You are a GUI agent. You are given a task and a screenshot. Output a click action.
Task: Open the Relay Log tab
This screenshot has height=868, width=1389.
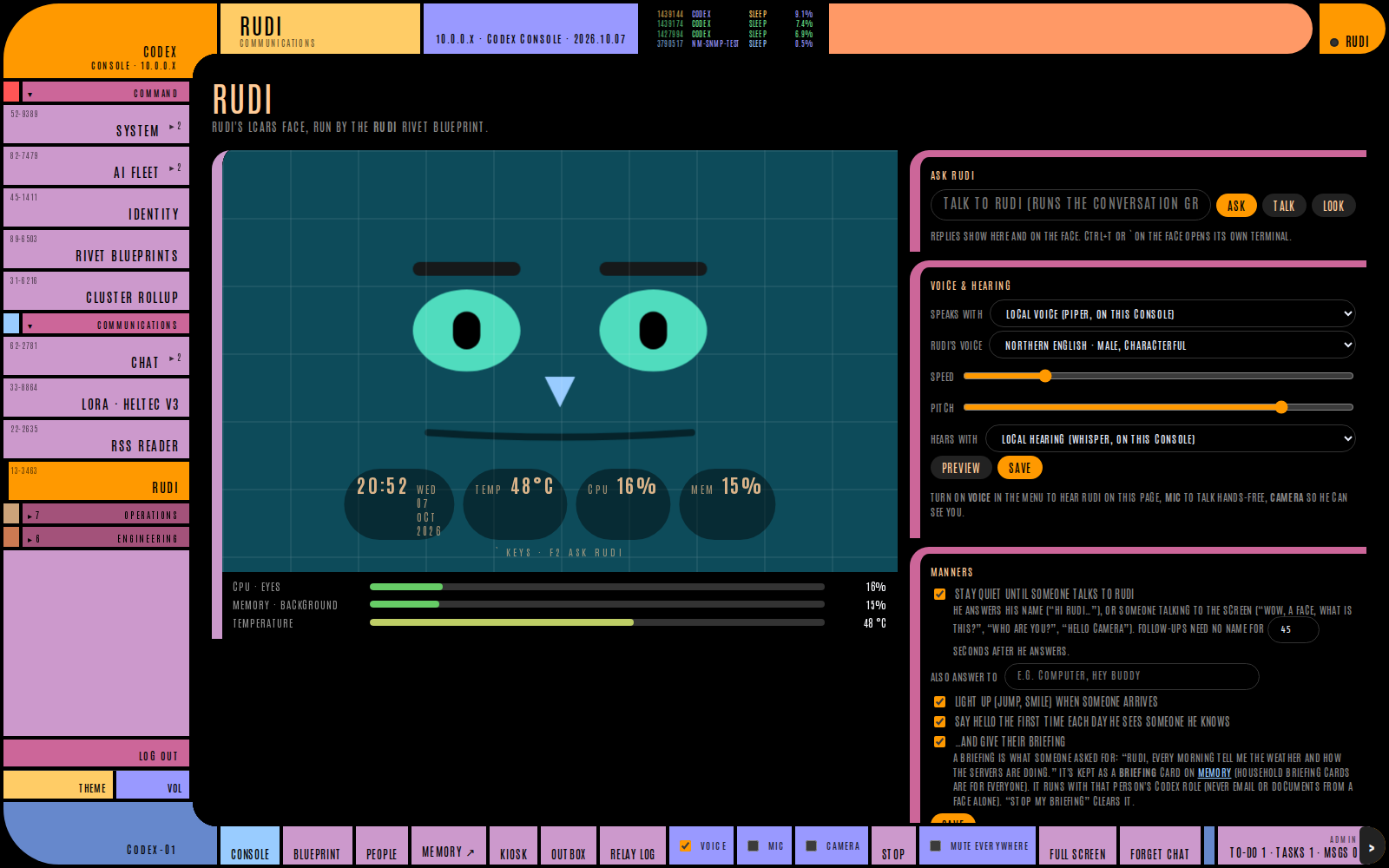point(632,846)
